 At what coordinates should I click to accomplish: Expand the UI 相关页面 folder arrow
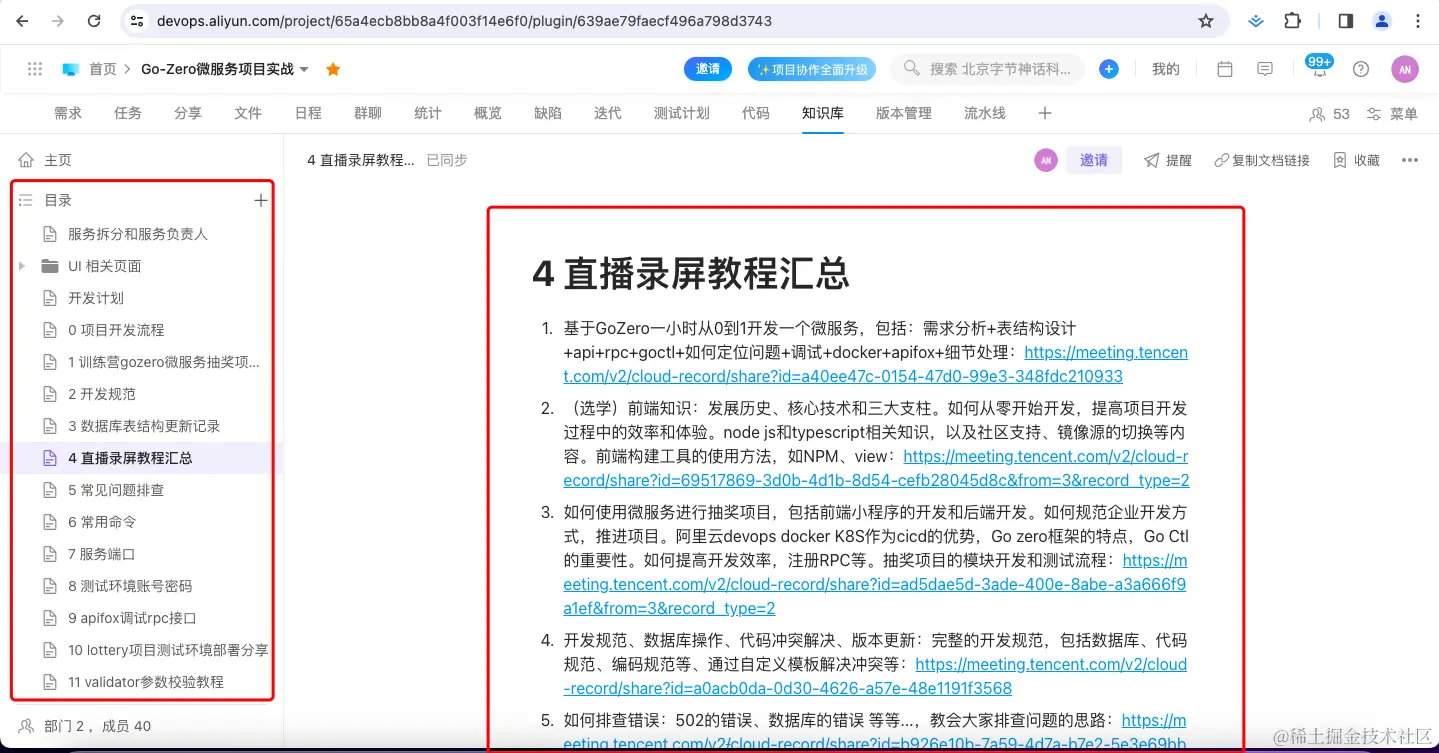click(x=22, y=266)
